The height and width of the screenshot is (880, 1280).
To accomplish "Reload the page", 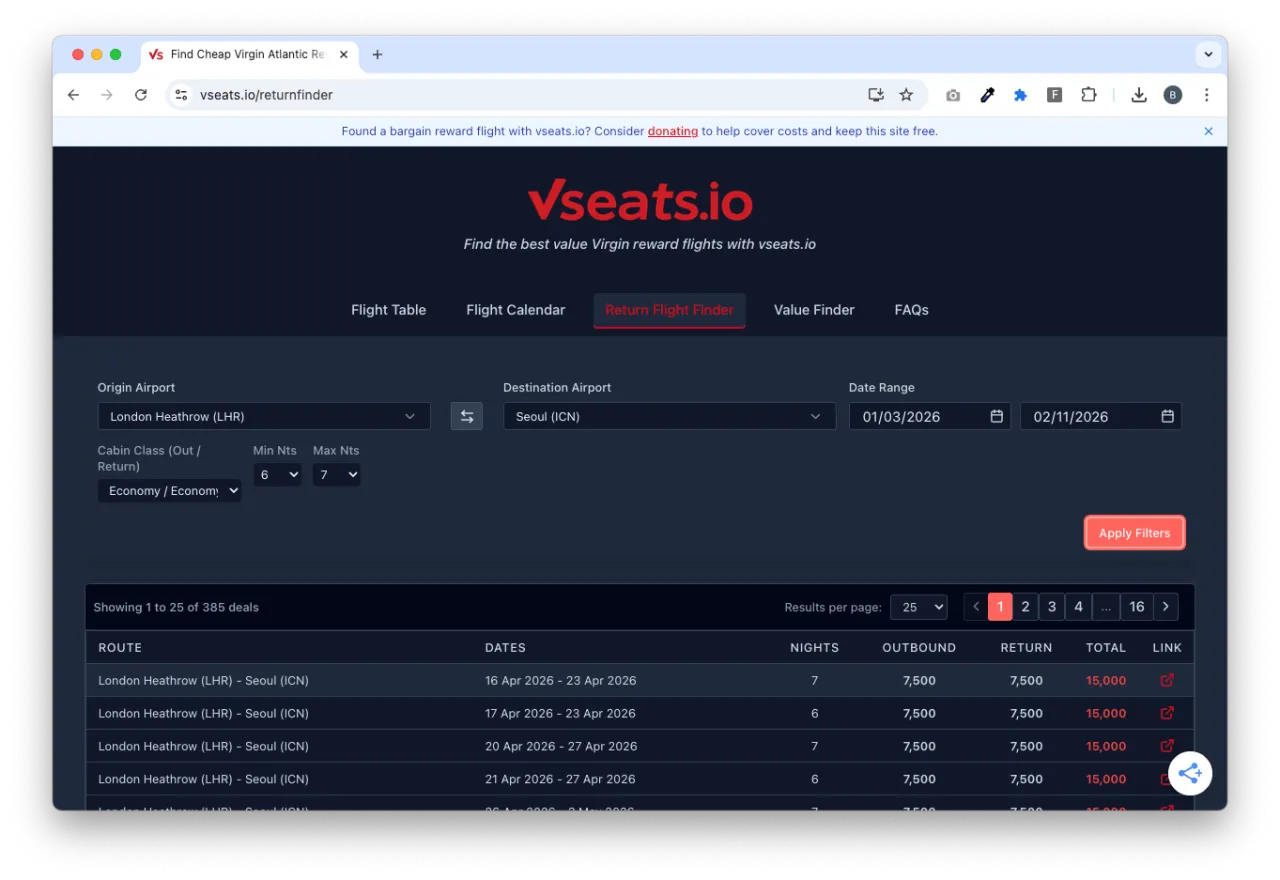I will click(x=141, y=95).
